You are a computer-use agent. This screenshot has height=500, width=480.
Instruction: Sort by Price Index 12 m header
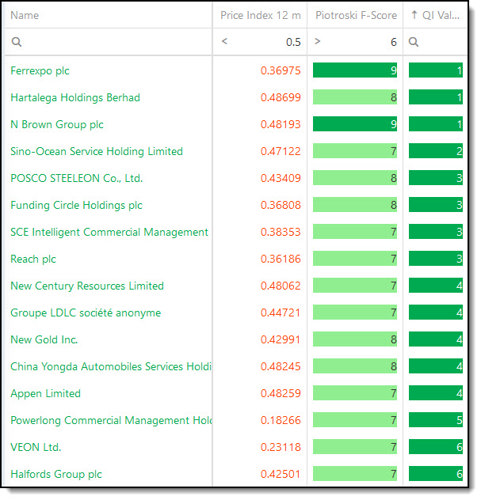(260, 15)
